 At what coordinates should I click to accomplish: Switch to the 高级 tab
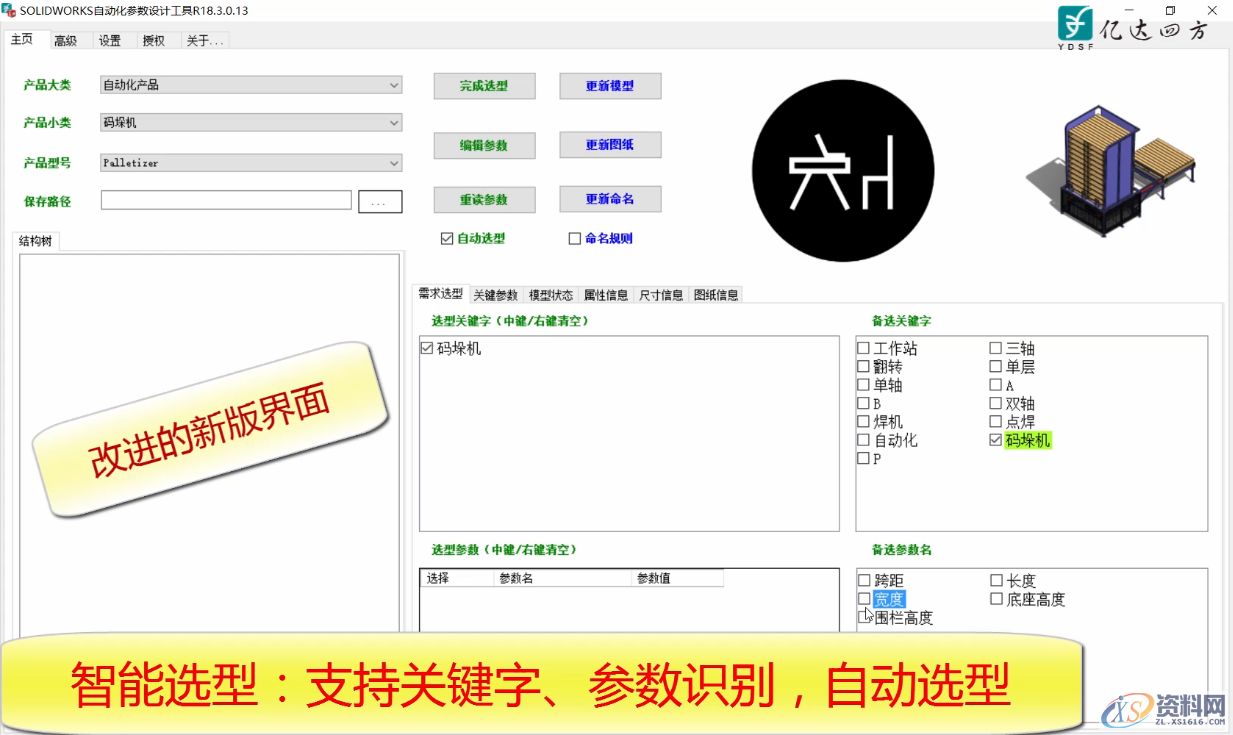click(x=67, y=40)
